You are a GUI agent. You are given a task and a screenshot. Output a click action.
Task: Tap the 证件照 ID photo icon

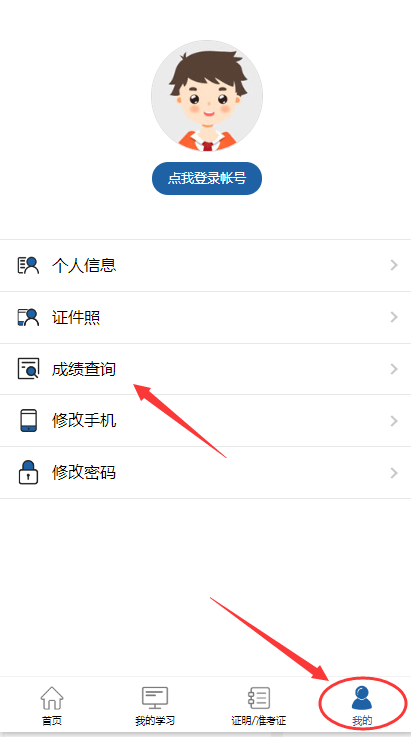pyautogui.click(x=28, y=317)
